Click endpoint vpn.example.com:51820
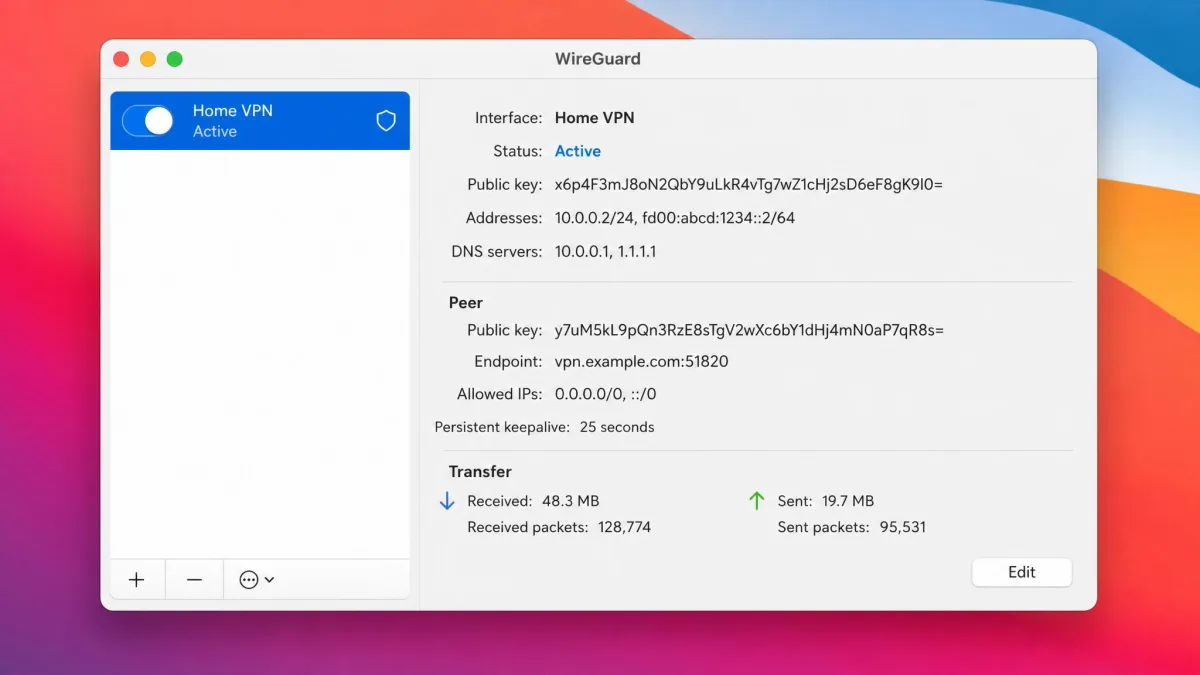Screen dimensions: 1200x675 (642, 361)
